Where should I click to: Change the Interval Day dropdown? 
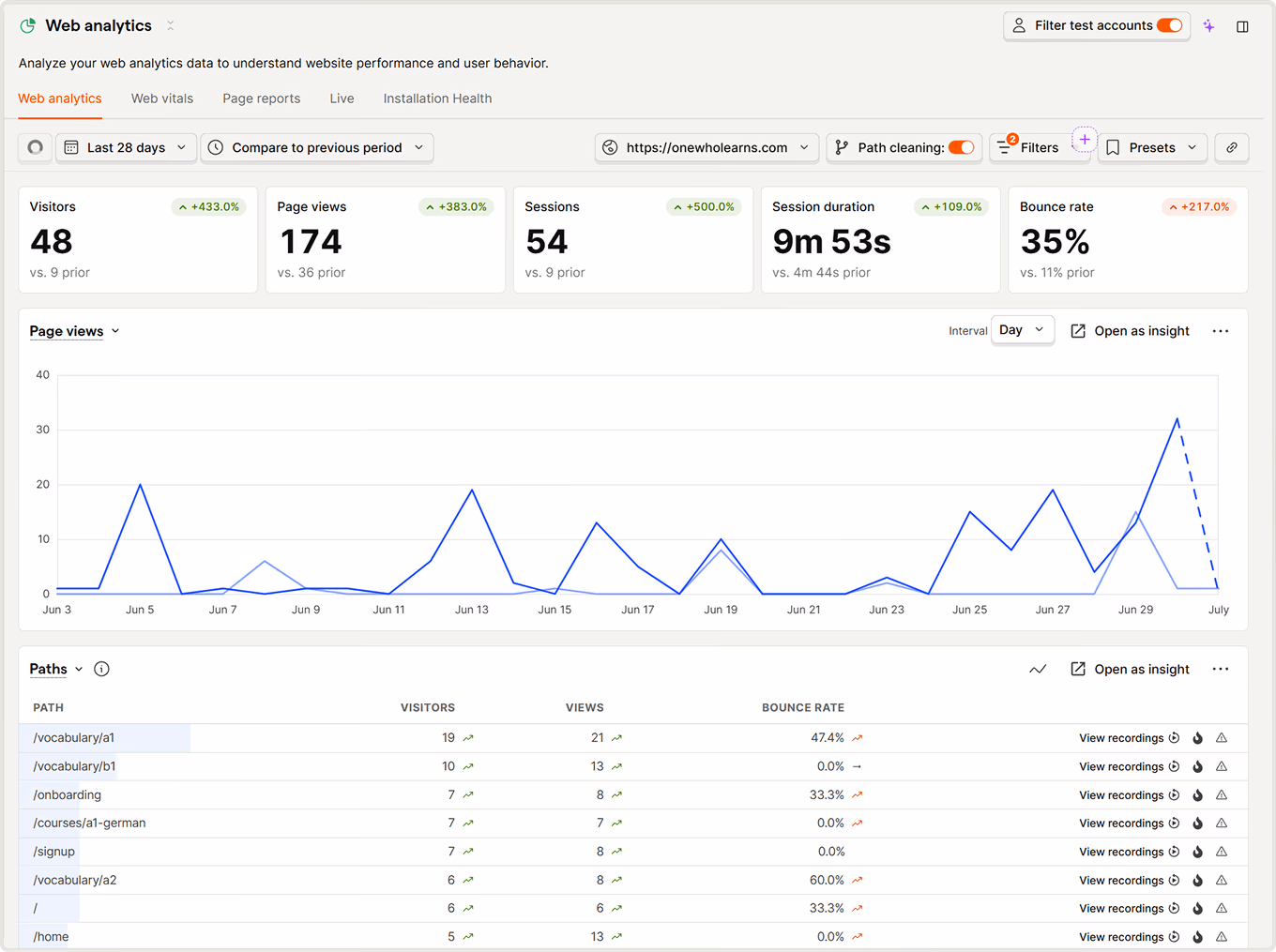[1023, 330]
